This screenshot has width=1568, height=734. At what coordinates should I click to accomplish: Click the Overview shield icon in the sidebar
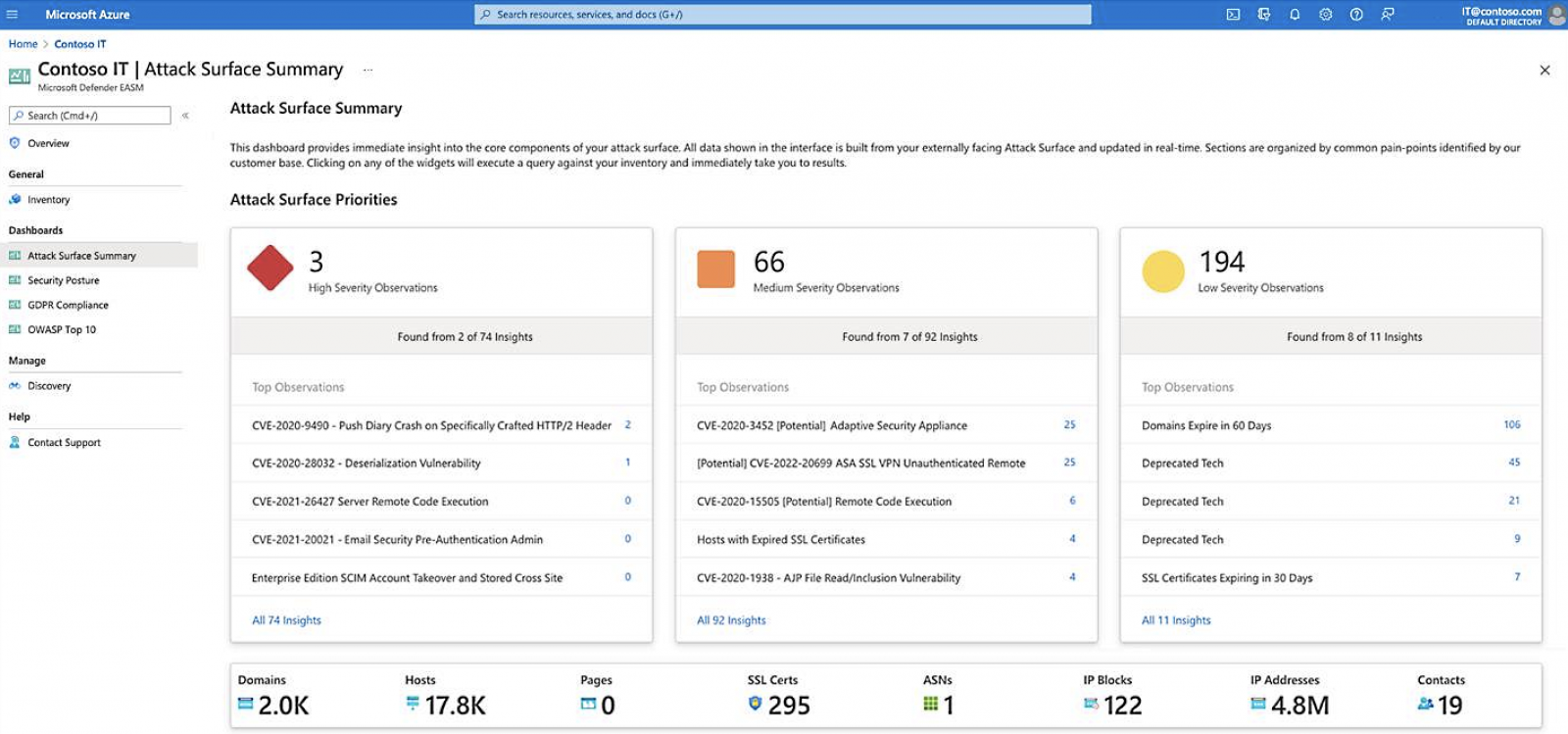point(15,143)
